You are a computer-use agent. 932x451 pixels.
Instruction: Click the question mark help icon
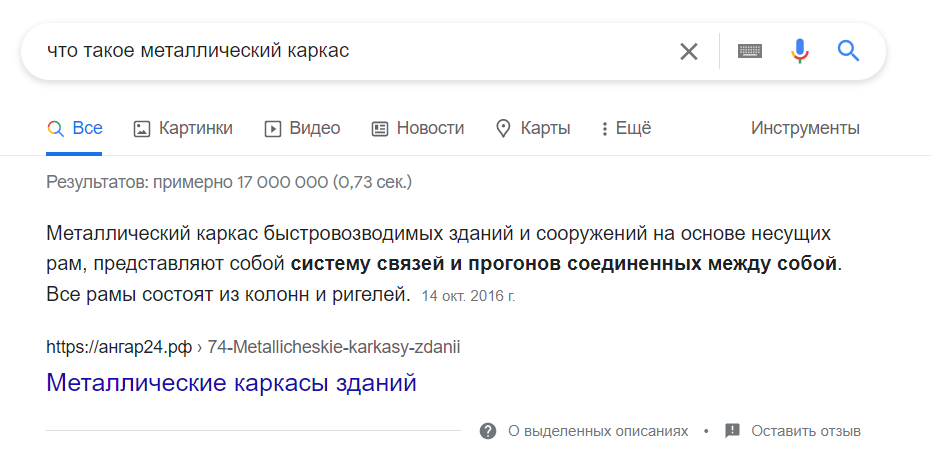pos(488,431)
